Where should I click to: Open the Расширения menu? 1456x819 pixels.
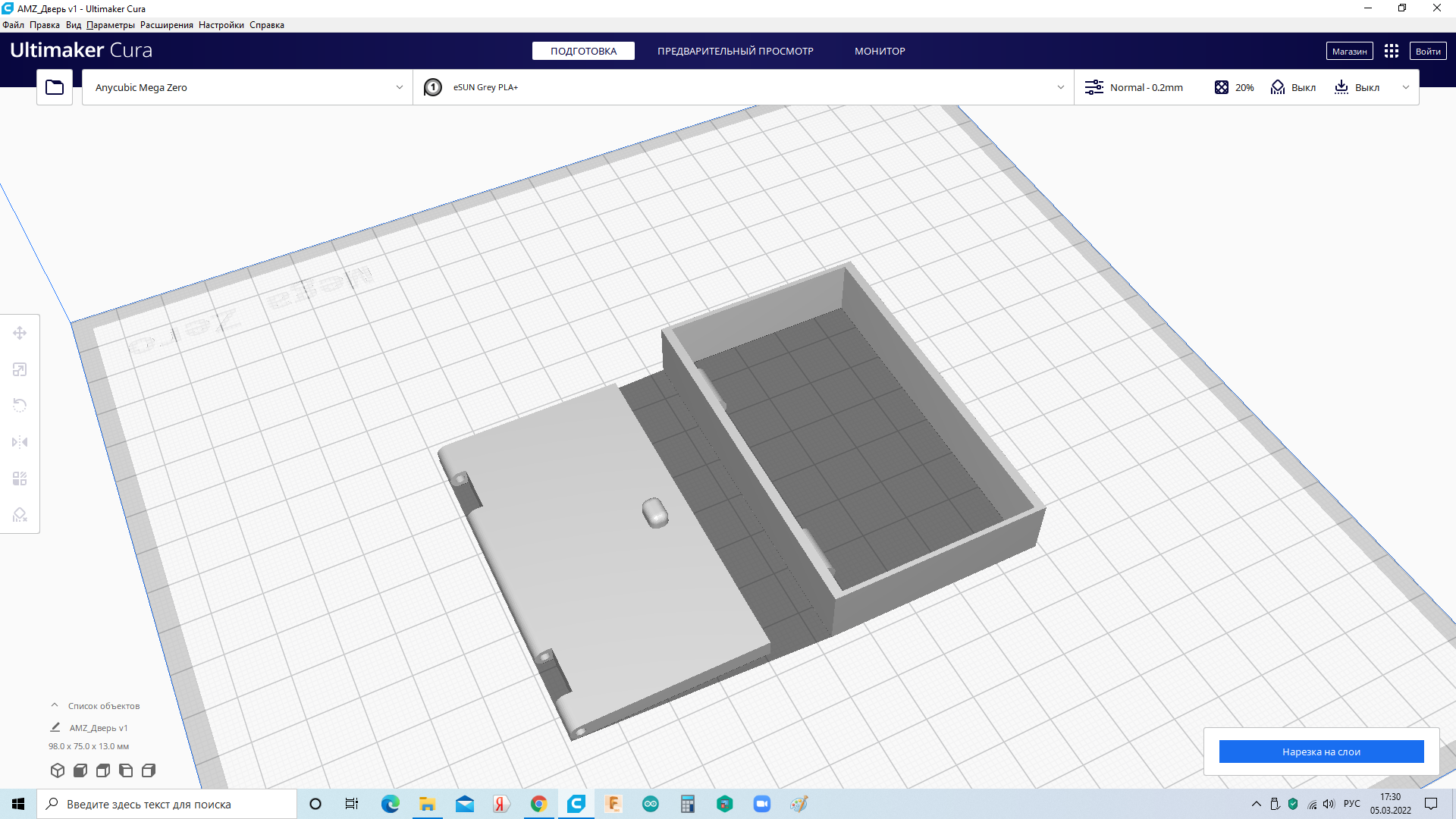coord(166,25)
